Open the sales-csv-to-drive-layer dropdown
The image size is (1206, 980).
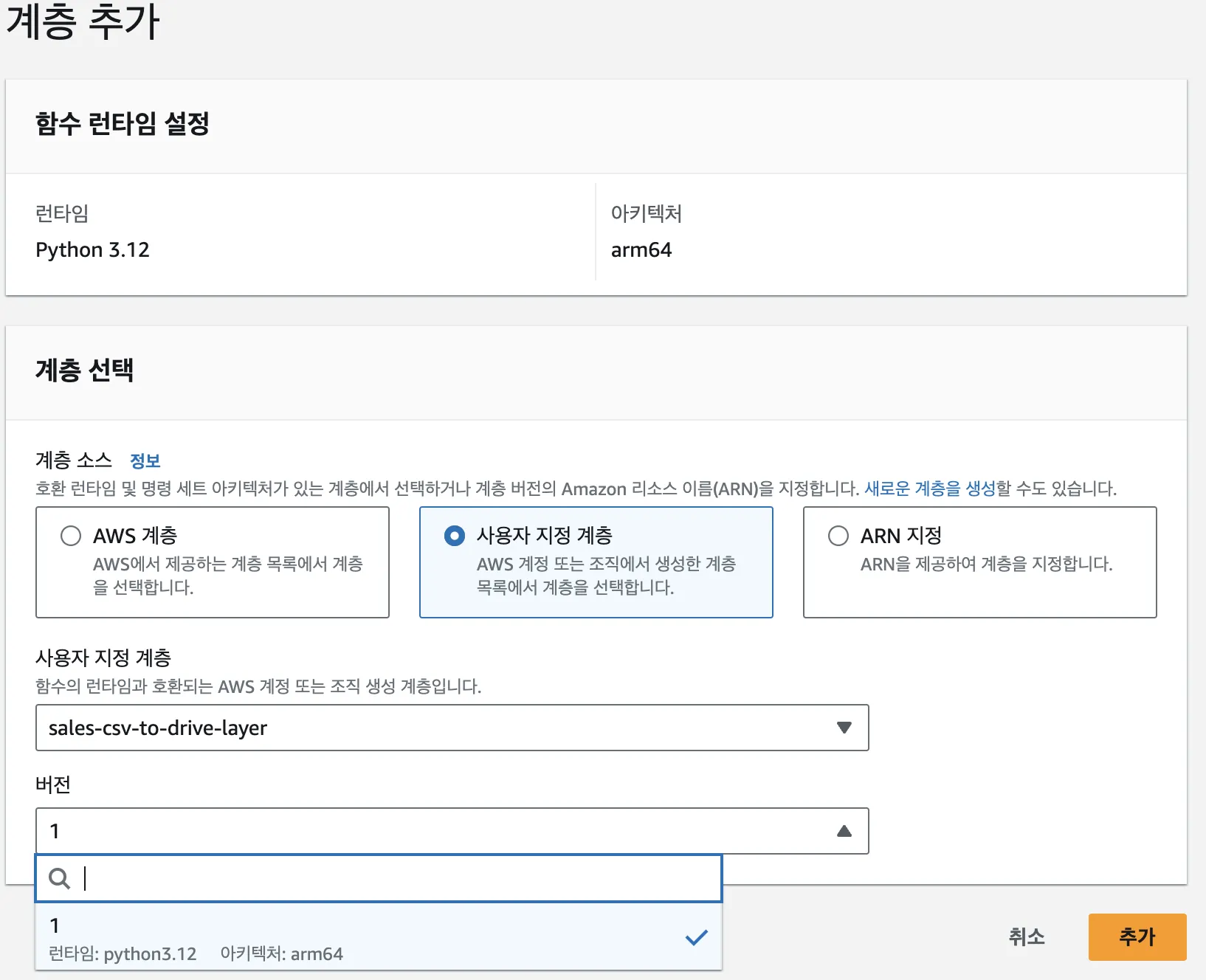click(452, 728)
